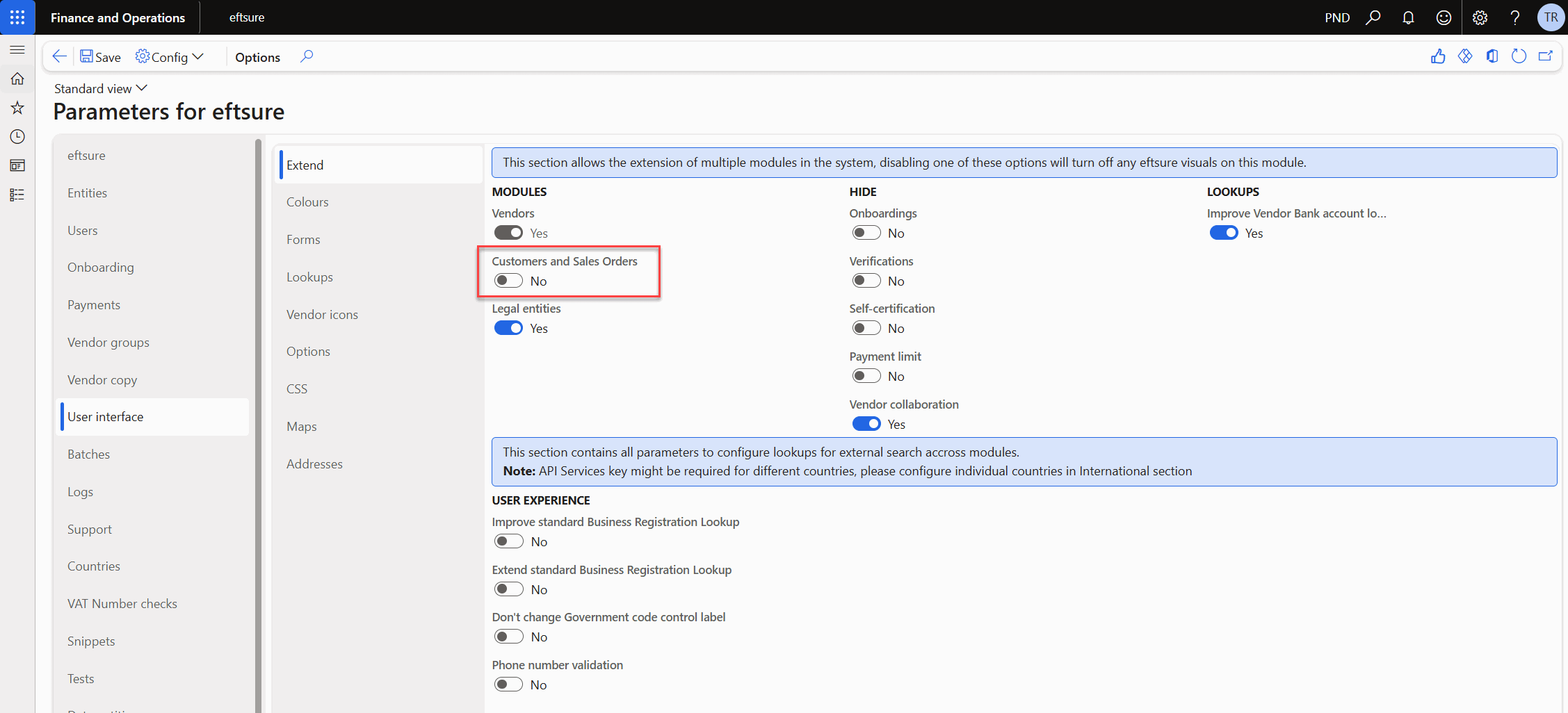Open Workspaces icon in left rail
This screenshot has height=713, width=1568.
17,165
